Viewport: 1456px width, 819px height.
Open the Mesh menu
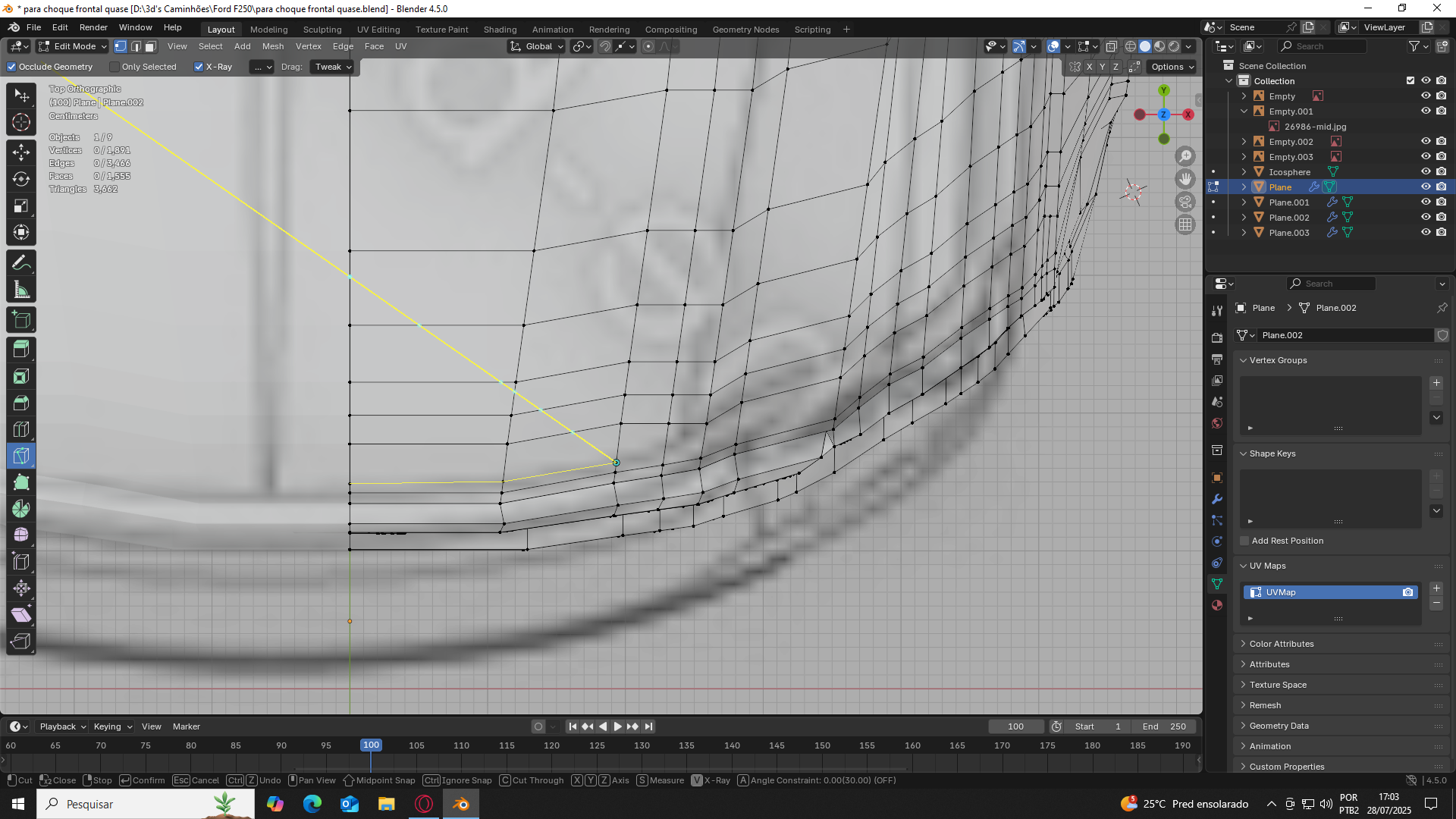coord(272,46)
